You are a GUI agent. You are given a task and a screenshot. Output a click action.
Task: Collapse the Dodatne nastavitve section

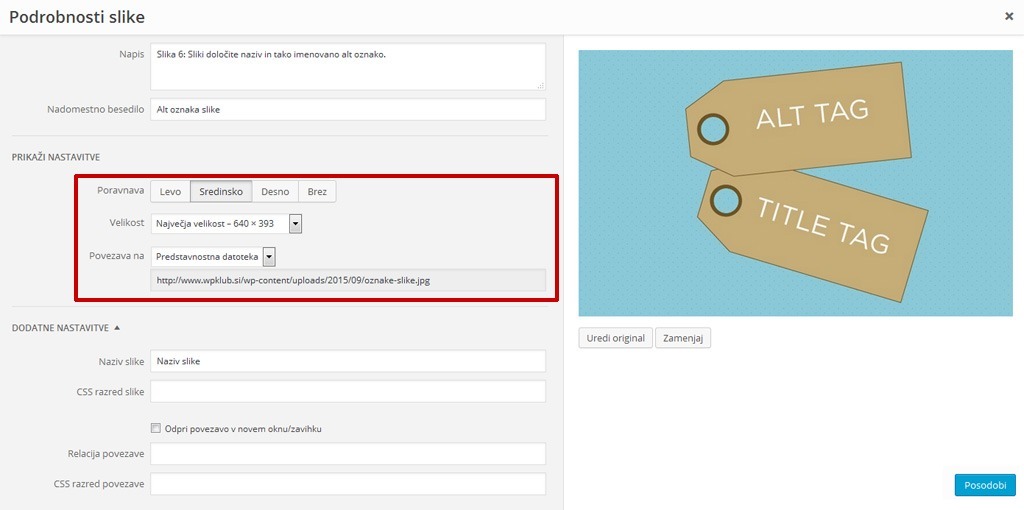[x=66, y=327]
